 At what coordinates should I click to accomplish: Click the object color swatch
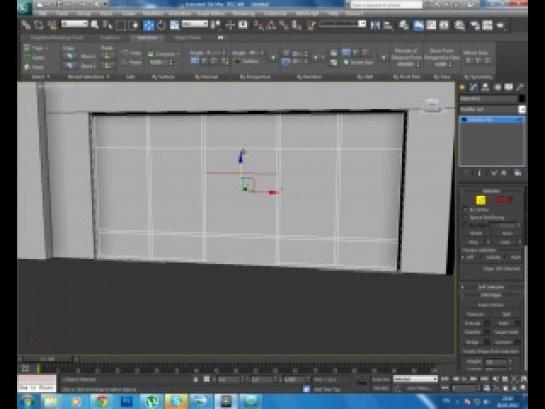coord(521,99)
